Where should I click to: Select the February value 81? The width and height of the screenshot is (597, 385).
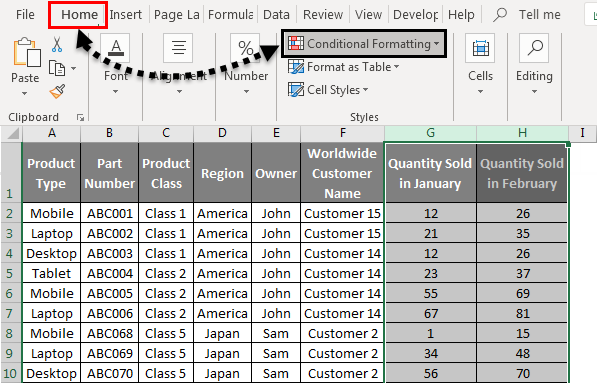(x=522, y=313)
